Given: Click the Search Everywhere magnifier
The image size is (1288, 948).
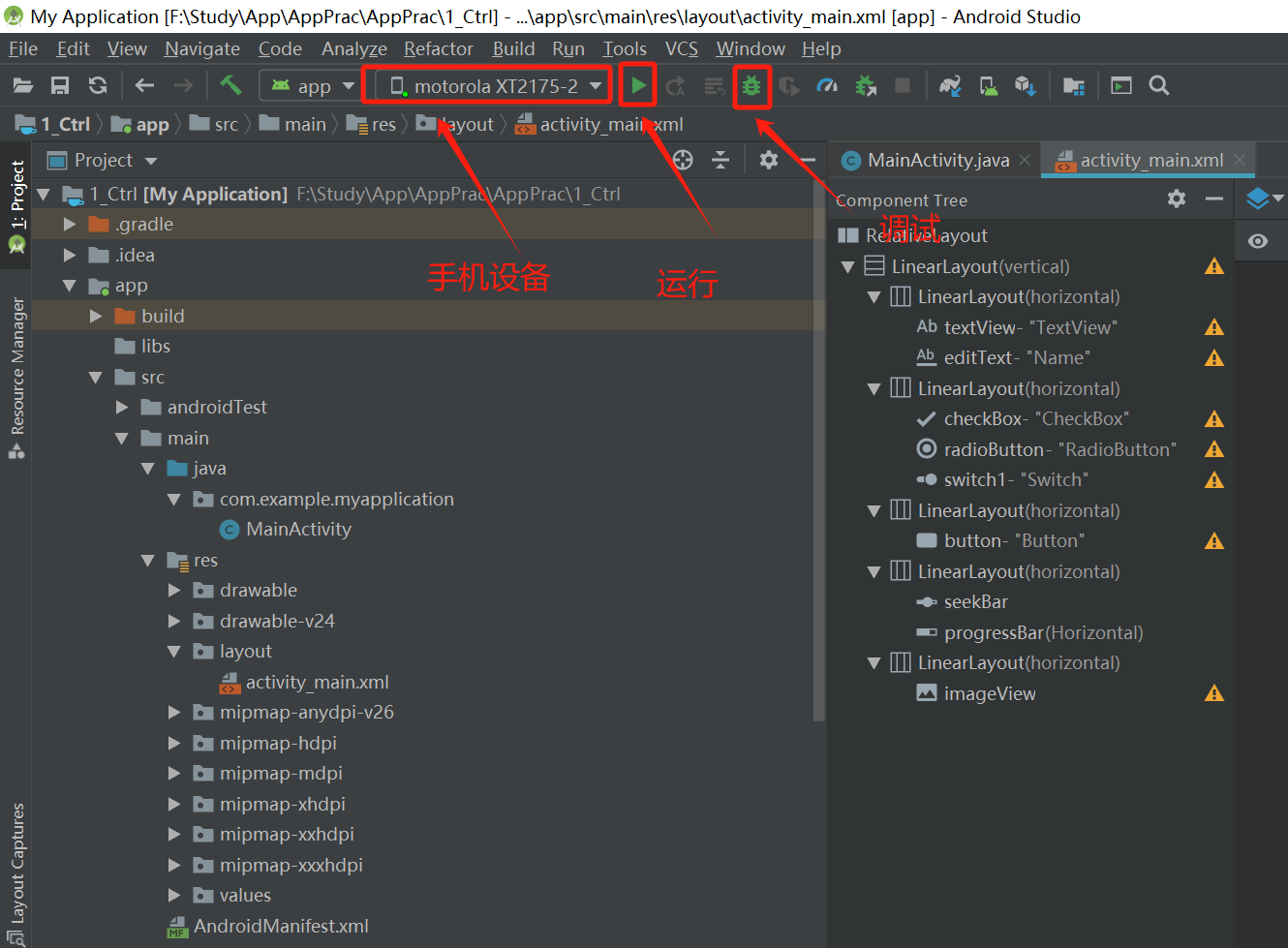Looking at the screenshot, I should (1159, 86).
